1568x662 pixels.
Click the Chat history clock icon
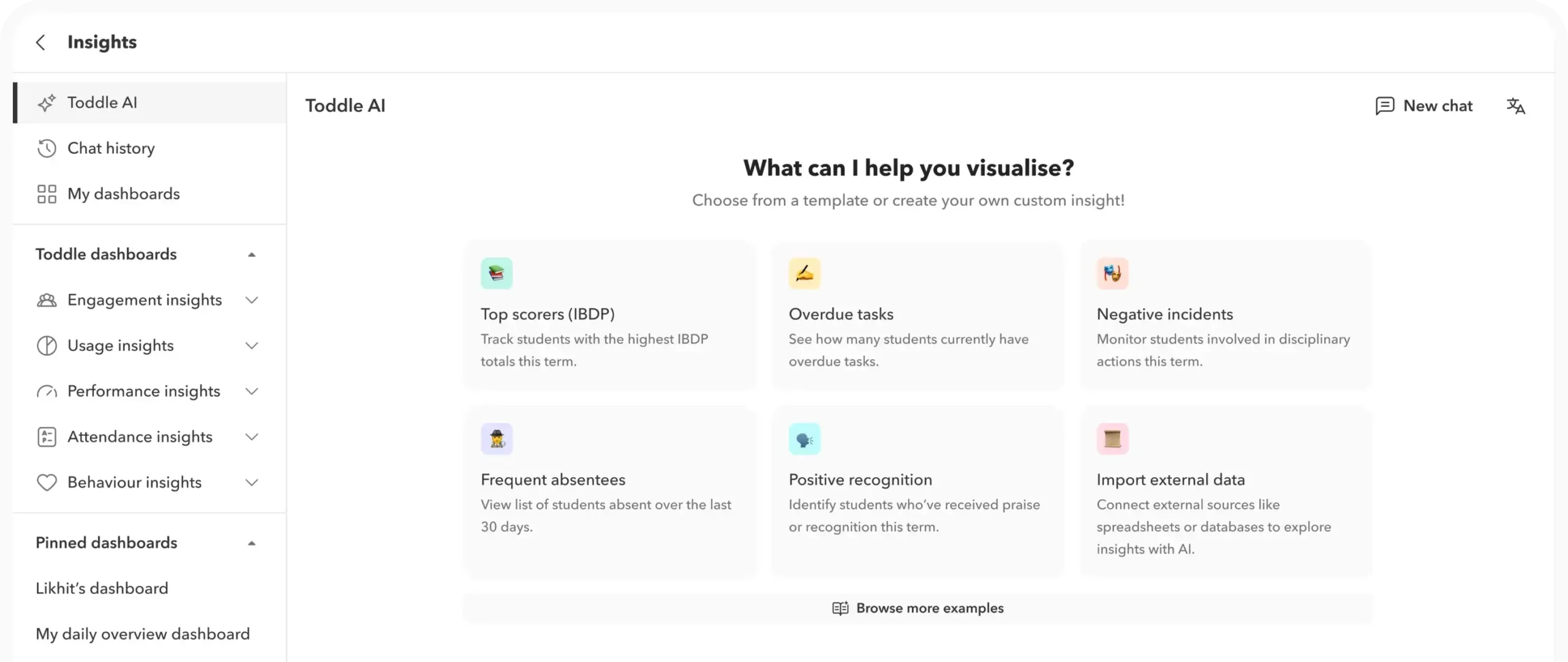[x=47, y=148]
